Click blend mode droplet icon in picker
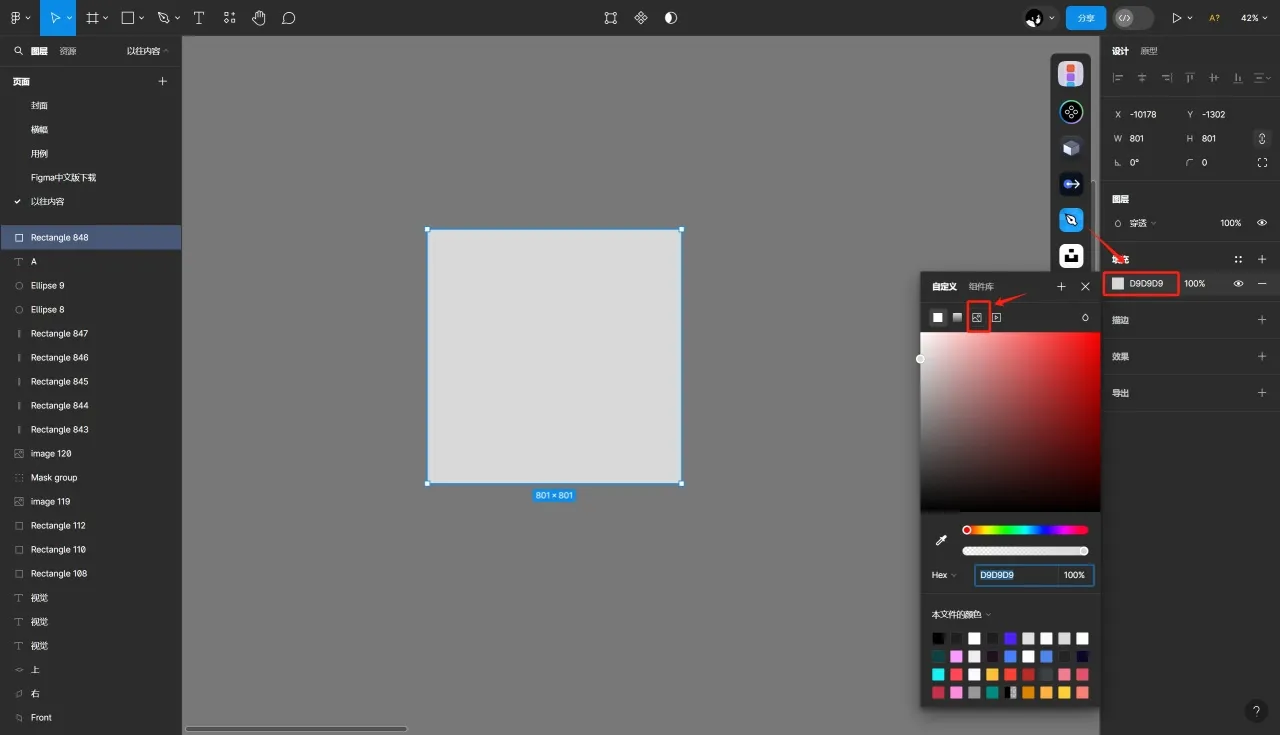Screen dimensions: 1280x735 [x=1085, y=318]
